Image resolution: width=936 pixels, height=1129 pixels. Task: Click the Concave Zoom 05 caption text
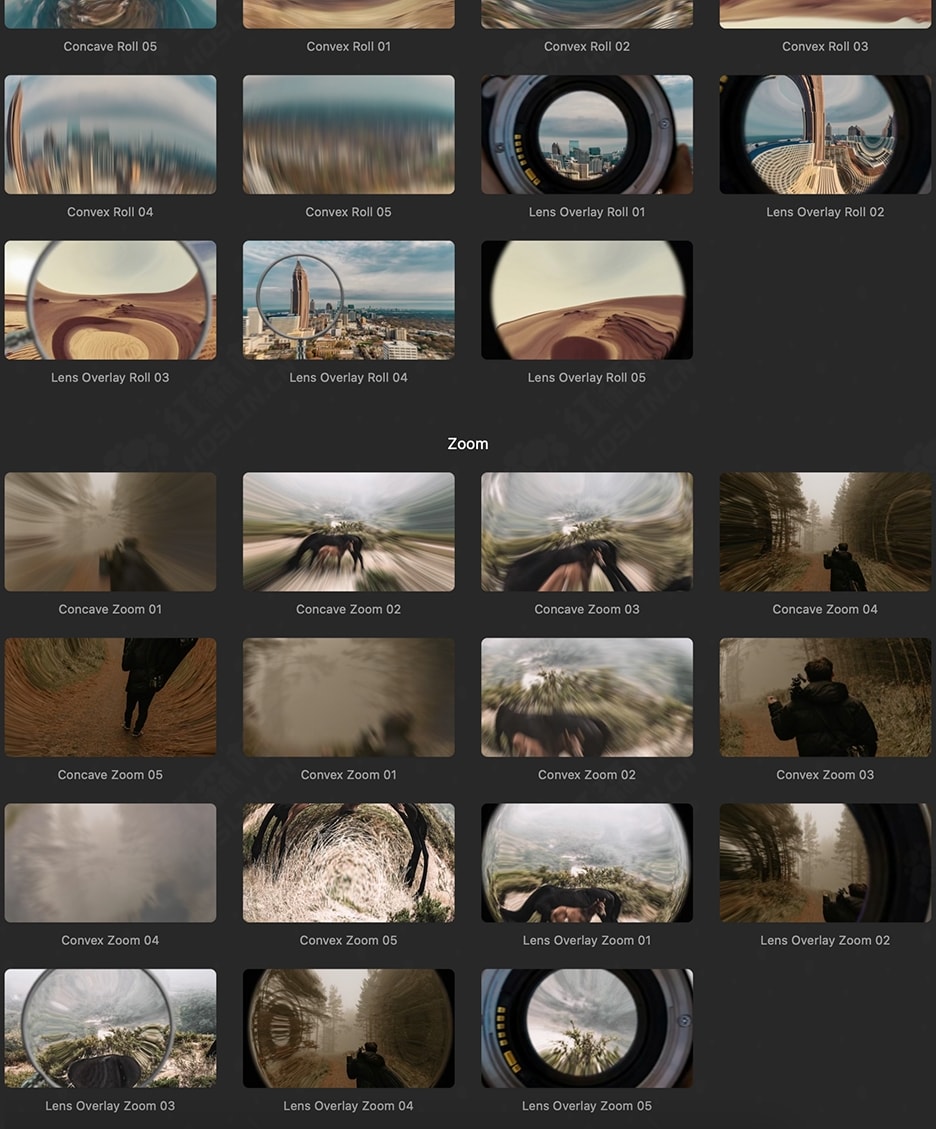(x=110, y=775)
